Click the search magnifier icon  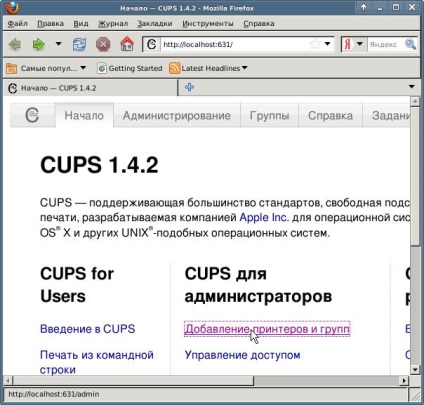click(x=410, y=44)
